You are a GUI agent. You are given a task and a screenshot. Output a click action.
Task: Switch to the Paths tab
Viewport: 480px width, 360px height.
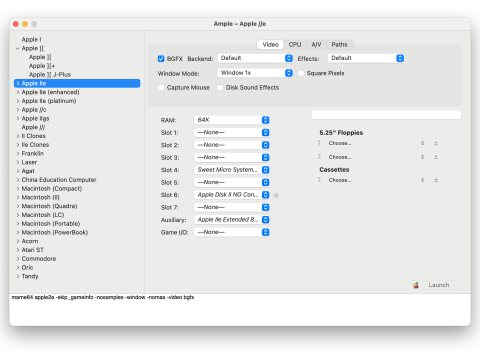[339, 45]
